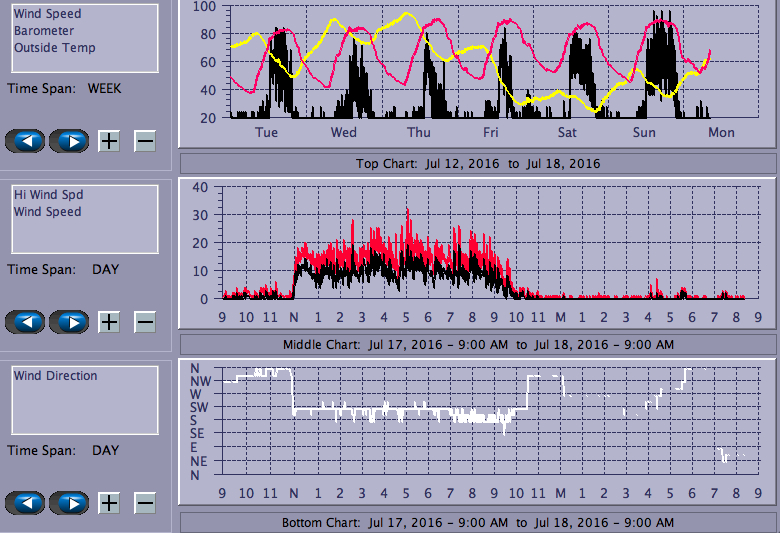Go back in time on middle chart

(27, 322)
